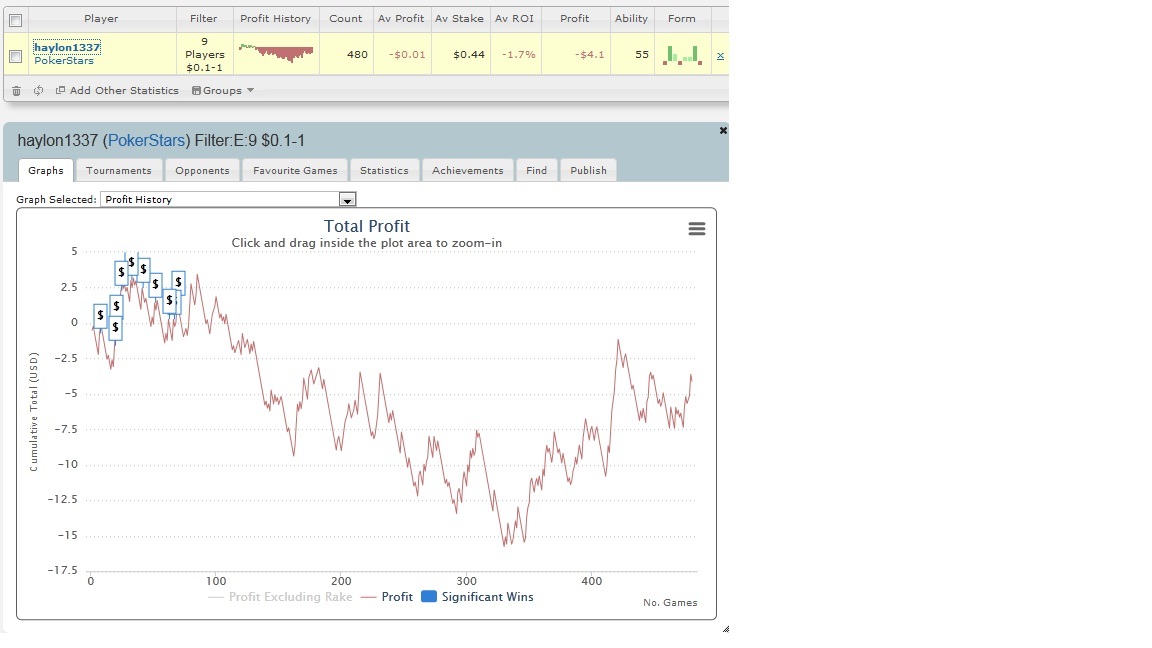Click the Form bar chart icon
Viewport: 1152px width, 648px height.
(682, 55)
